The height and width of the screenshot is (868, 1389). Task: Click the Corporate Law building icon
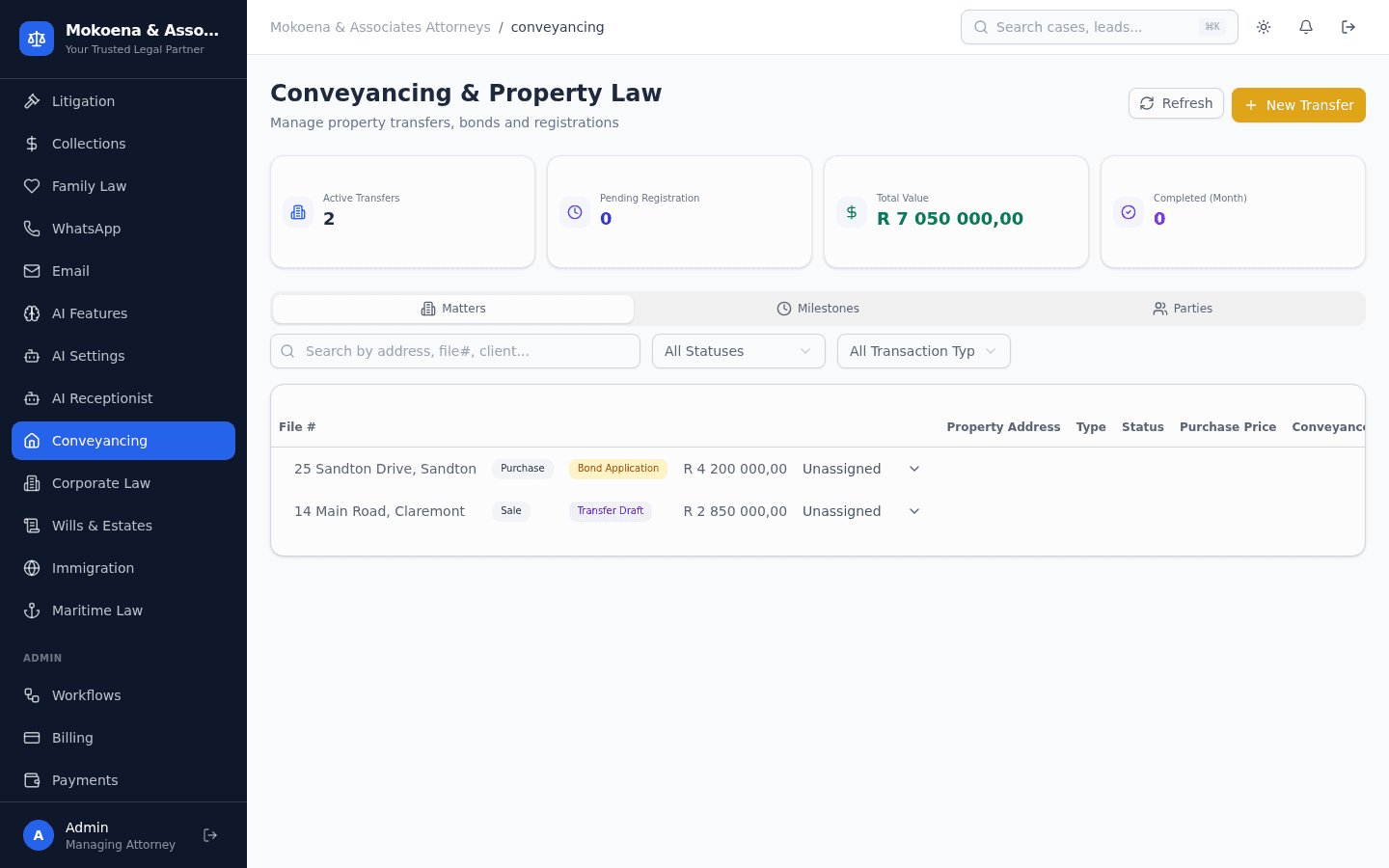click(x=32, y=483)
